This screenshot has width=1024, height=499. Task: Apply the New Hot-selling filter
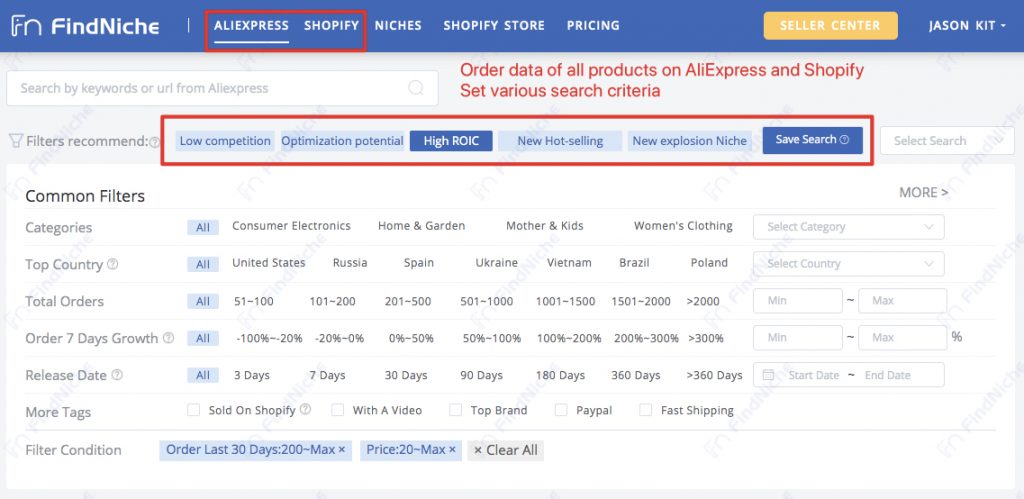tap(560, 141)
